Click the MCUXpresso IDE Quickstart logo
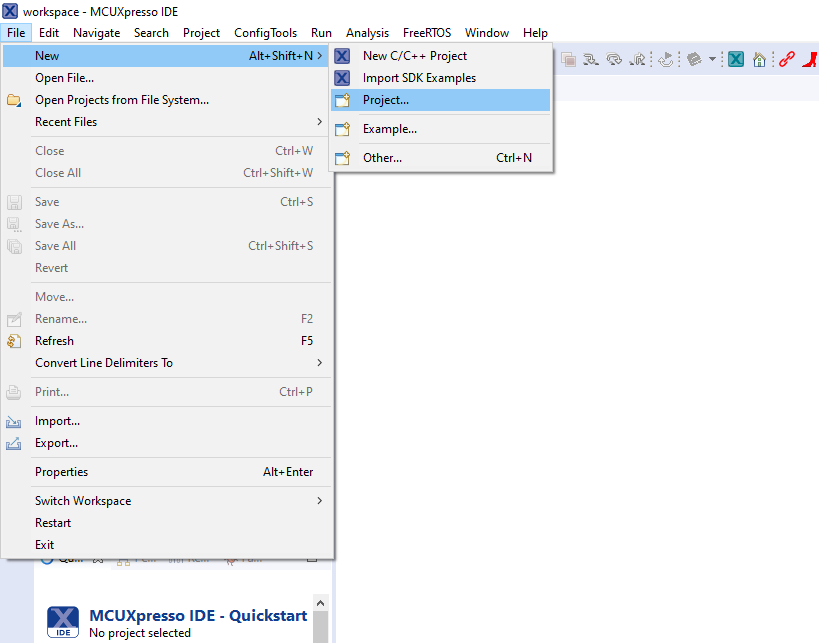 point(63,621)
